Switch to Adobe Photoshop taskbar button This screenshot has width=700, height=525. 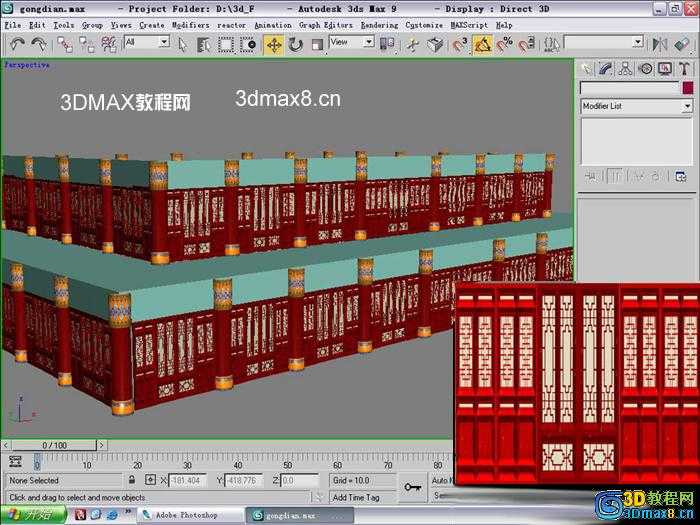pos(191,515)
